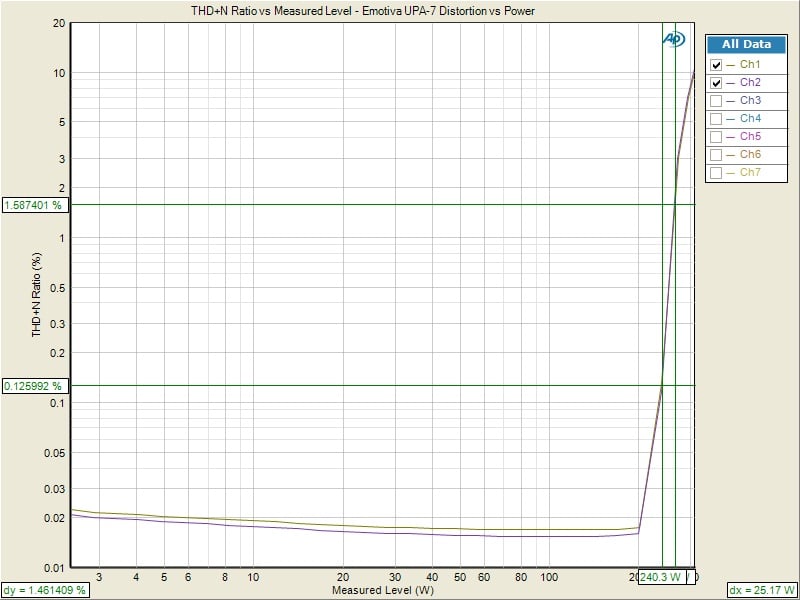Select the 0.125992 % cursor value box
800x600 pixels.
tap(35, 386)
